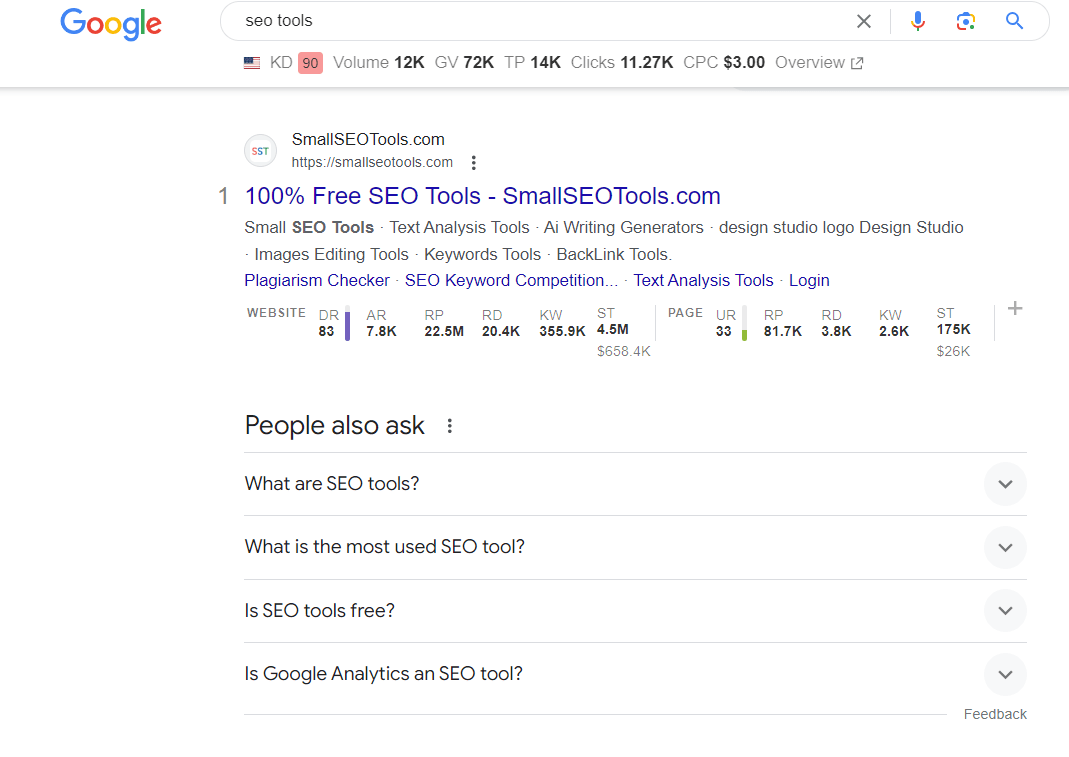This screenshot has height=757, width=1069.
Task: Start voice search with microphone icon
Action: 918,21
